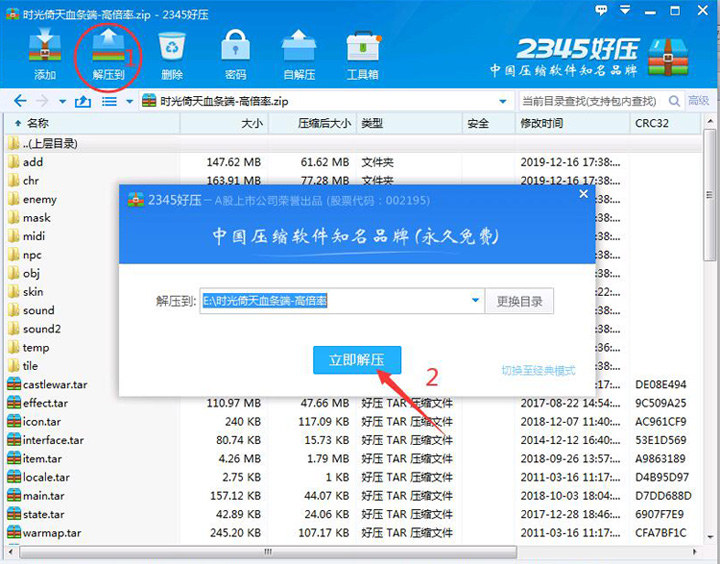This screenshot has width=720, height=564.
Task: Close the 2345好压 extract dialog
Action: (584, 194)
